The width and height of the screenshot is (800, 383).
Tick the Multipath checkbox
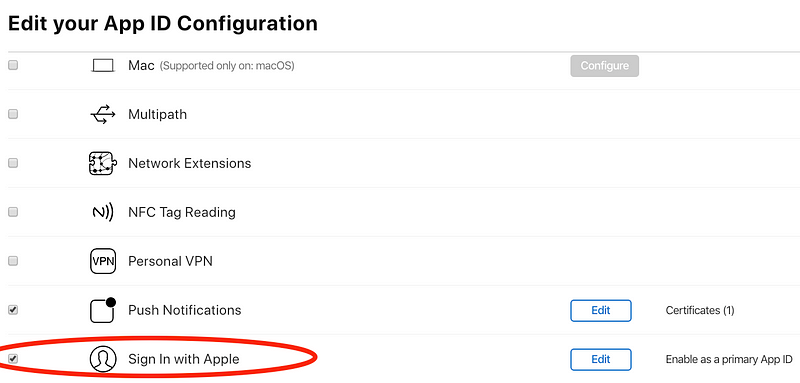pyautogui.click(x=13, y=114)
